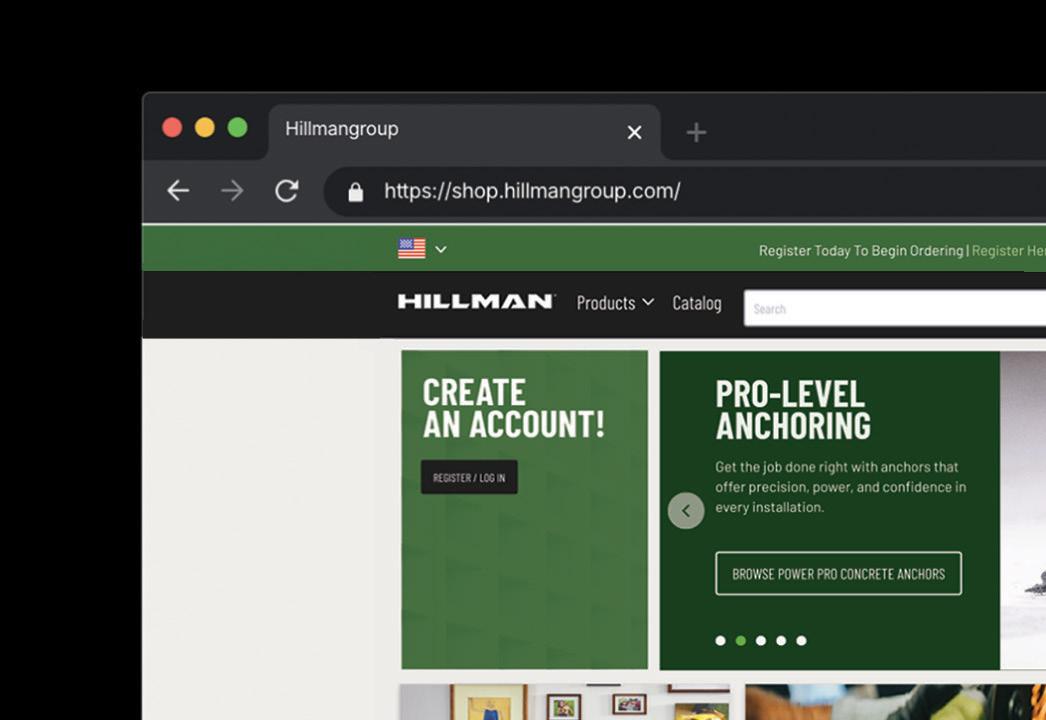This screenshot has width=1046, height=720.
Task: Select the second green carousel dot
Action: tap(740, 641)
